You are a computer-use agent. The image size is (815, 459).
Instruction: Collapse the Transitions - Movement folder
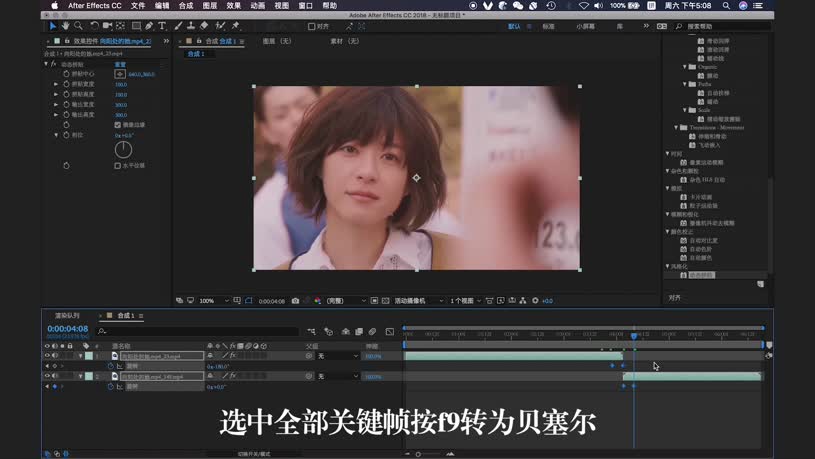(676, 127)
